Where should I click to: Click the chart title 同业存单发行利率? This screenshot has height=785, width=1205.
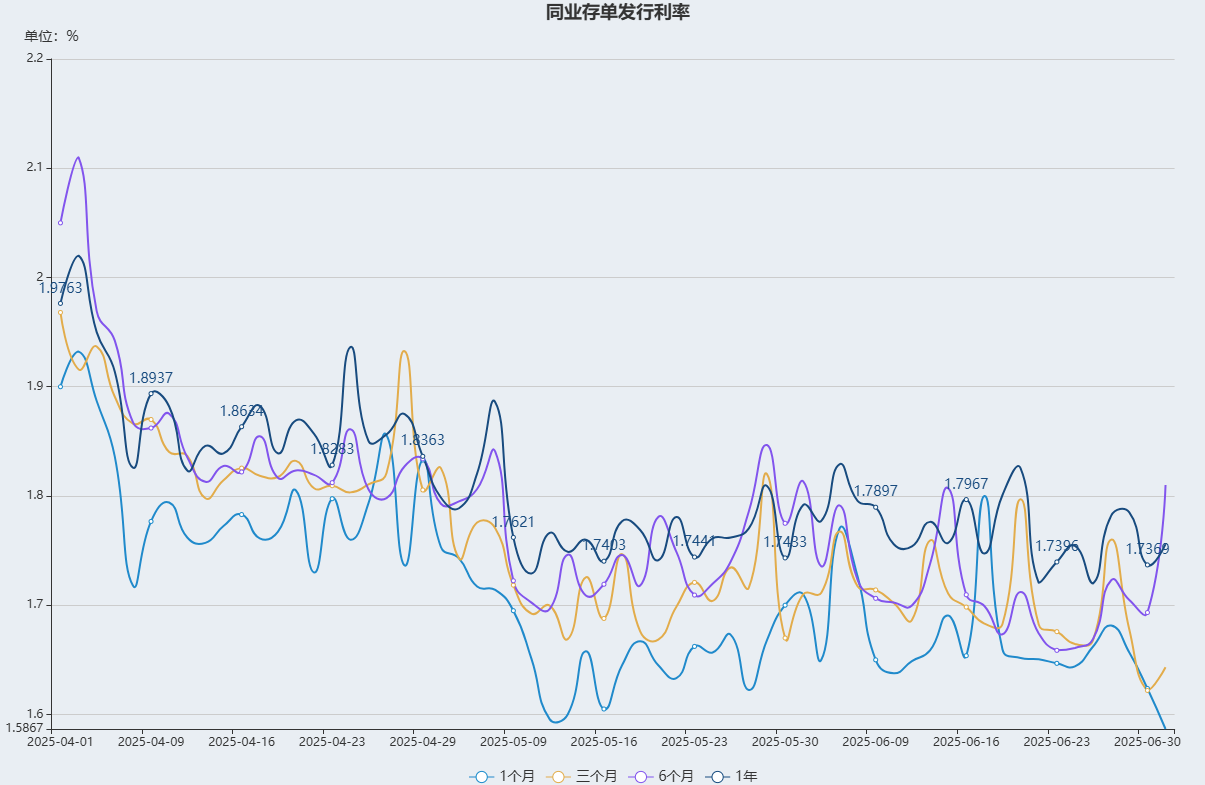click(x=618, y=13)
